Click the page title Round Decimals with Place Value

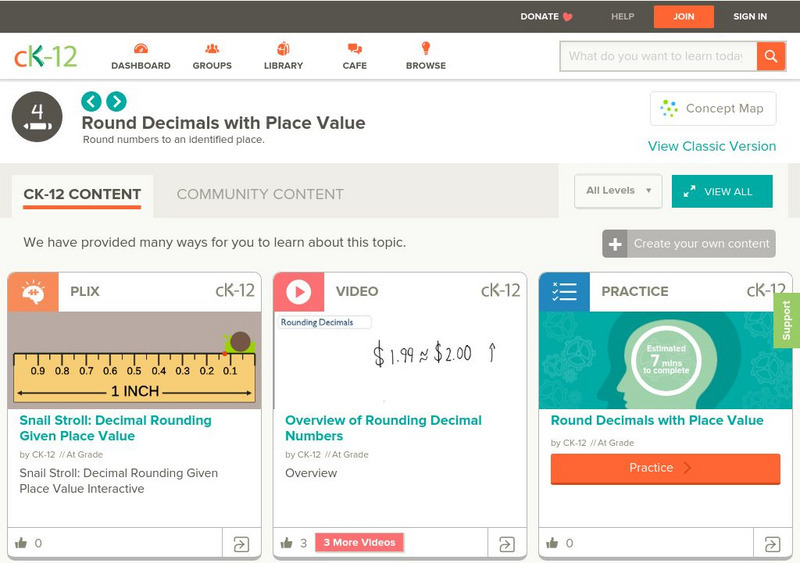223,123
